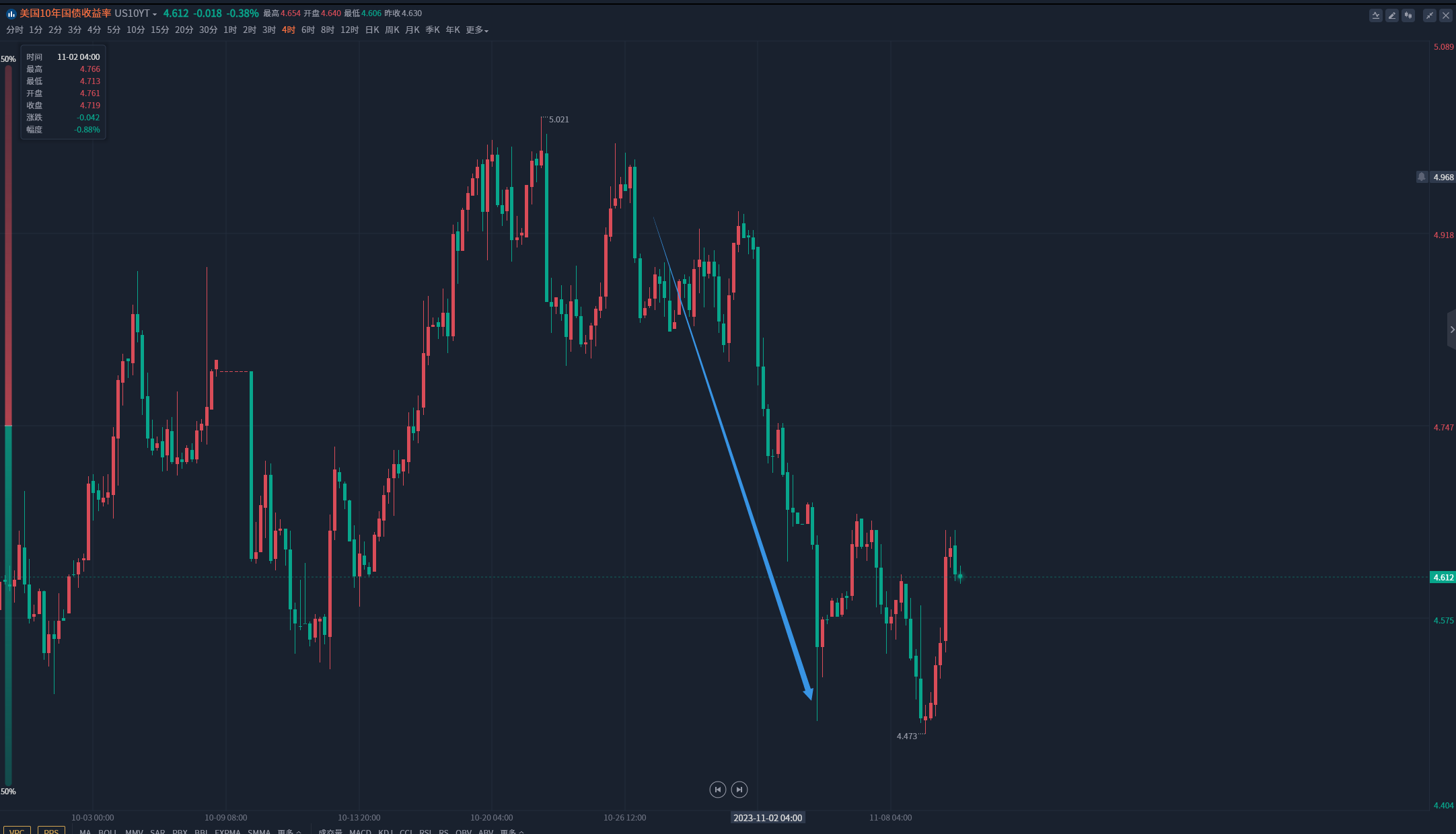The height and width of the screenshot is (834, 1456).
Task: Open the US10YT symbol dropdown
Action: coord(135,13)
